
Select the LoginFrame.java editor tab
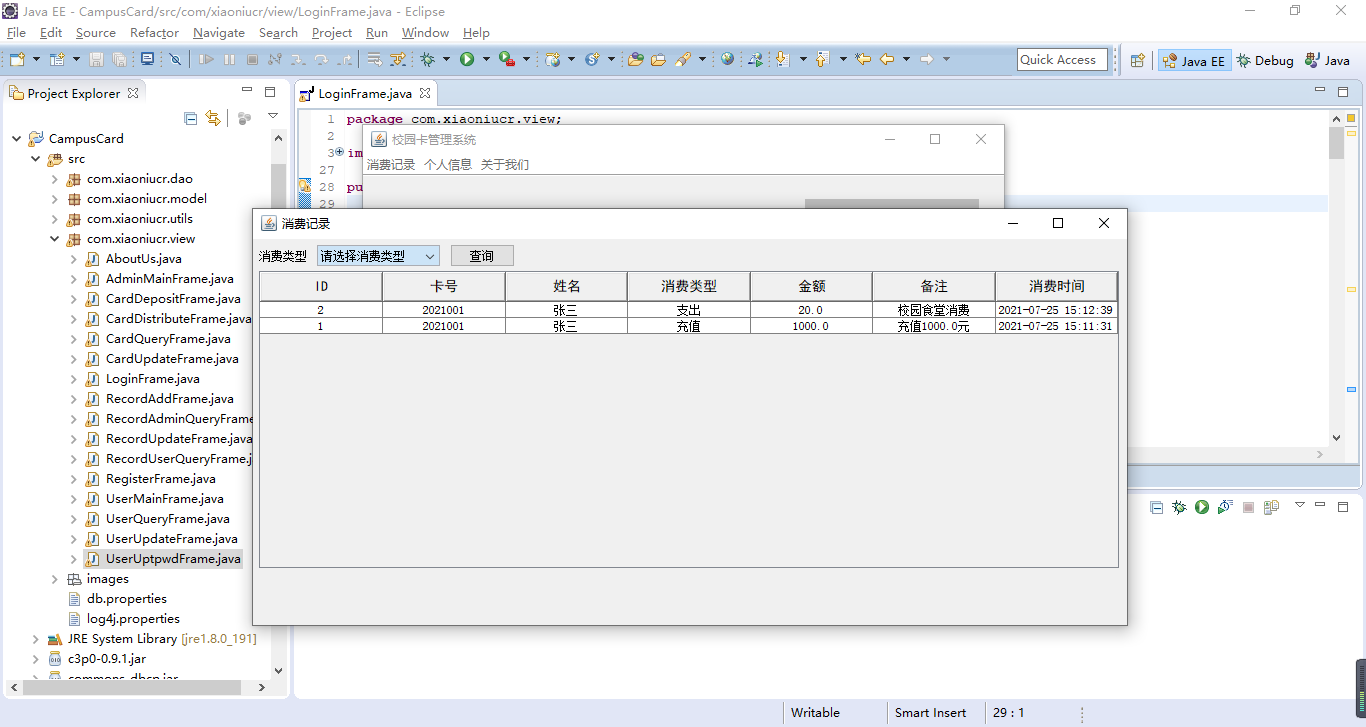pyautogui.click(x=364, y=93)
